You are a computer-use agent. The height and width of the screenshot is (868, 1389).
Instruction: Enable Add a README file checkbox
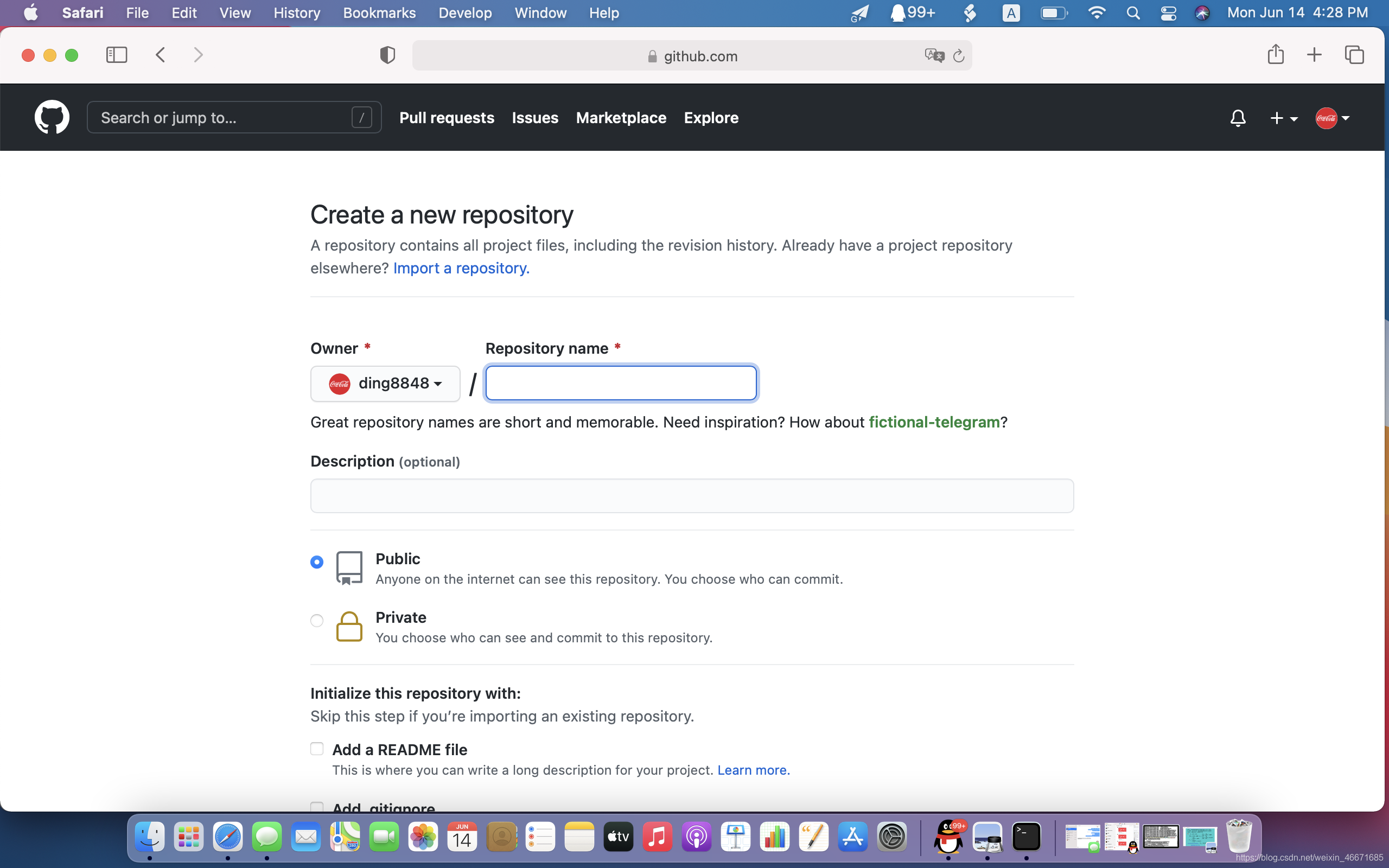pos(316,748)
